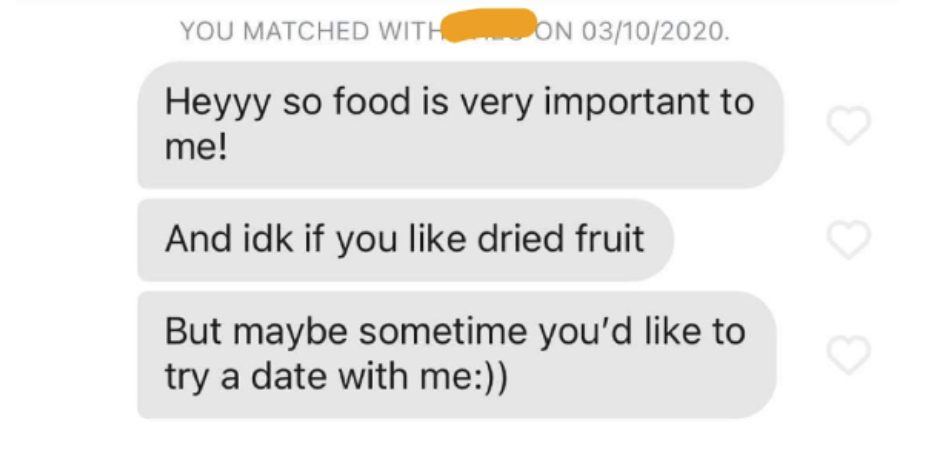This screenshot has height=474, width=936.
Task: Click the word "Heyyy" in the first message
Action: pos(217,103)
